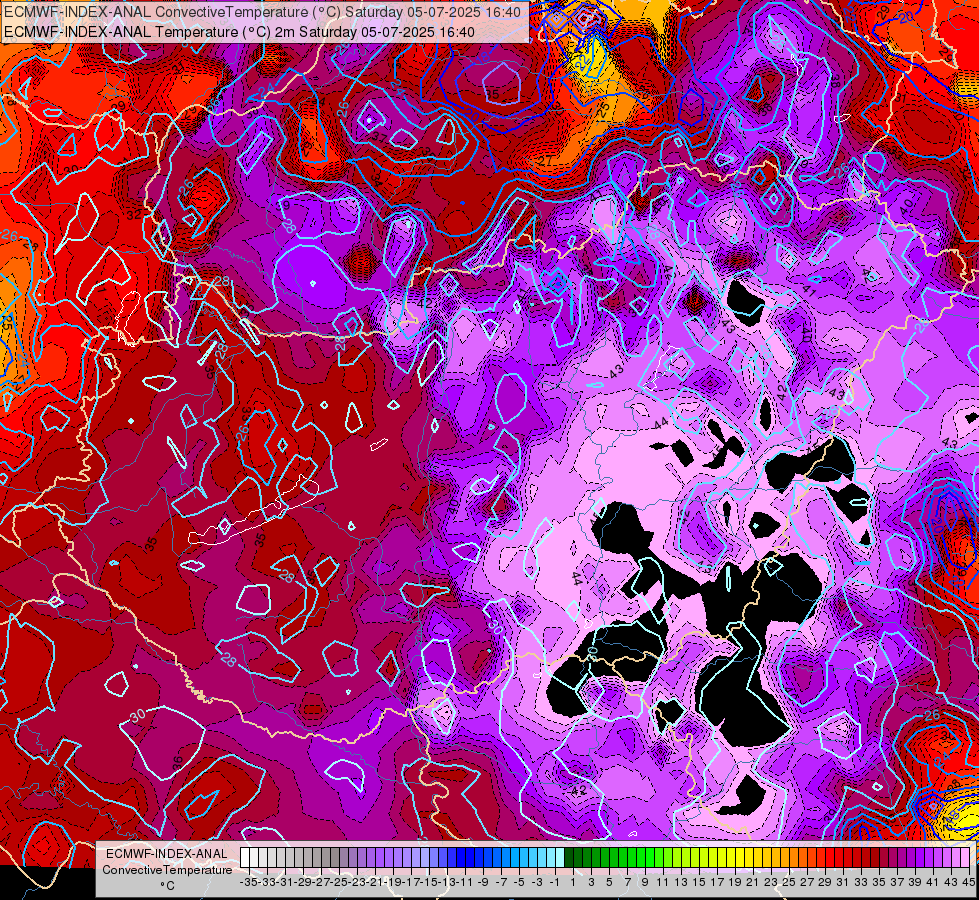The image size is (979, 900).
Task: Click the legend title ECMWF-INDEX-ANAL
Action: pyautogui.click(x=167, y=854)
